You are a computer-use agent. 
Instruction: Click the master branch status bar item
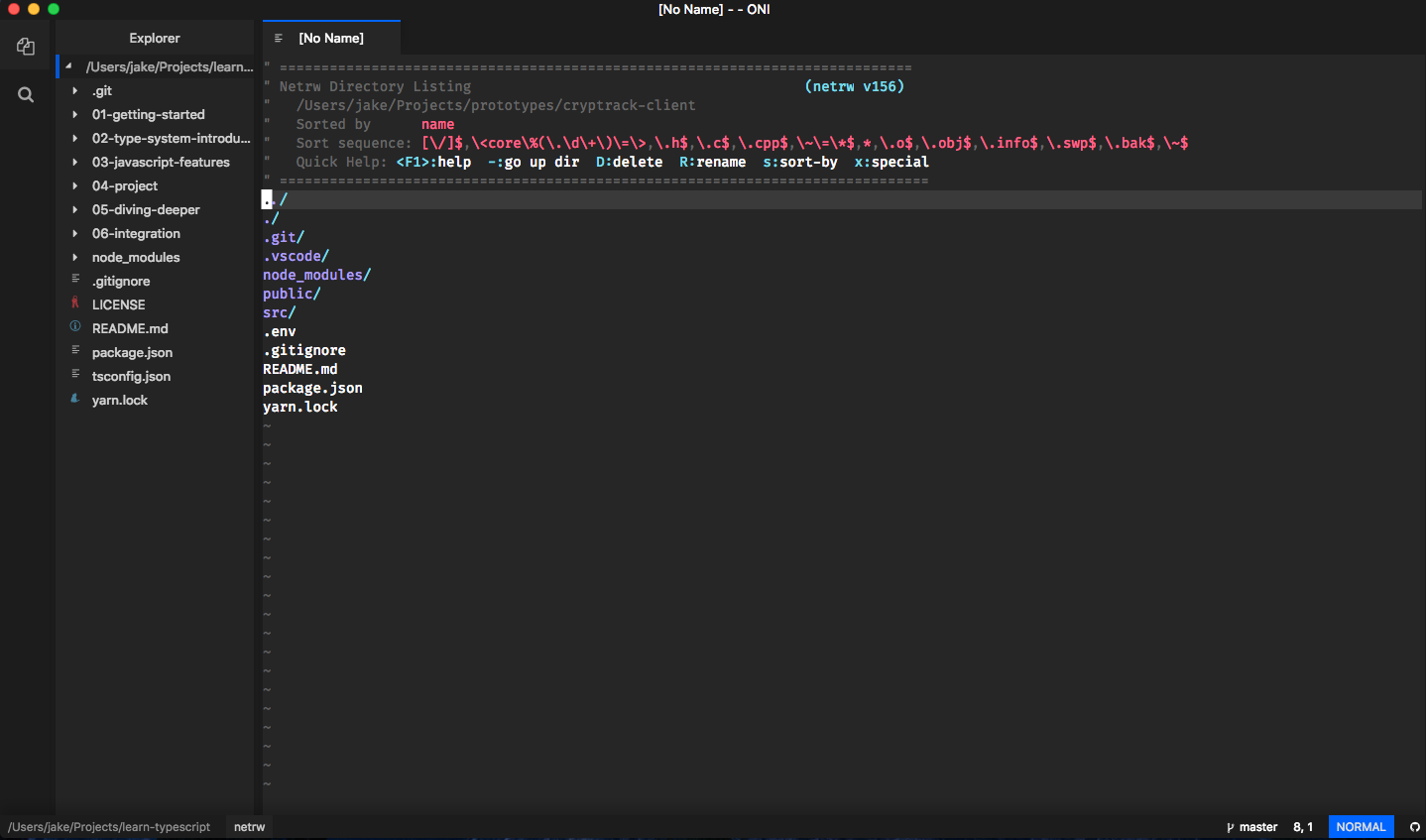pyautogui.click(x=1251, y=827)
